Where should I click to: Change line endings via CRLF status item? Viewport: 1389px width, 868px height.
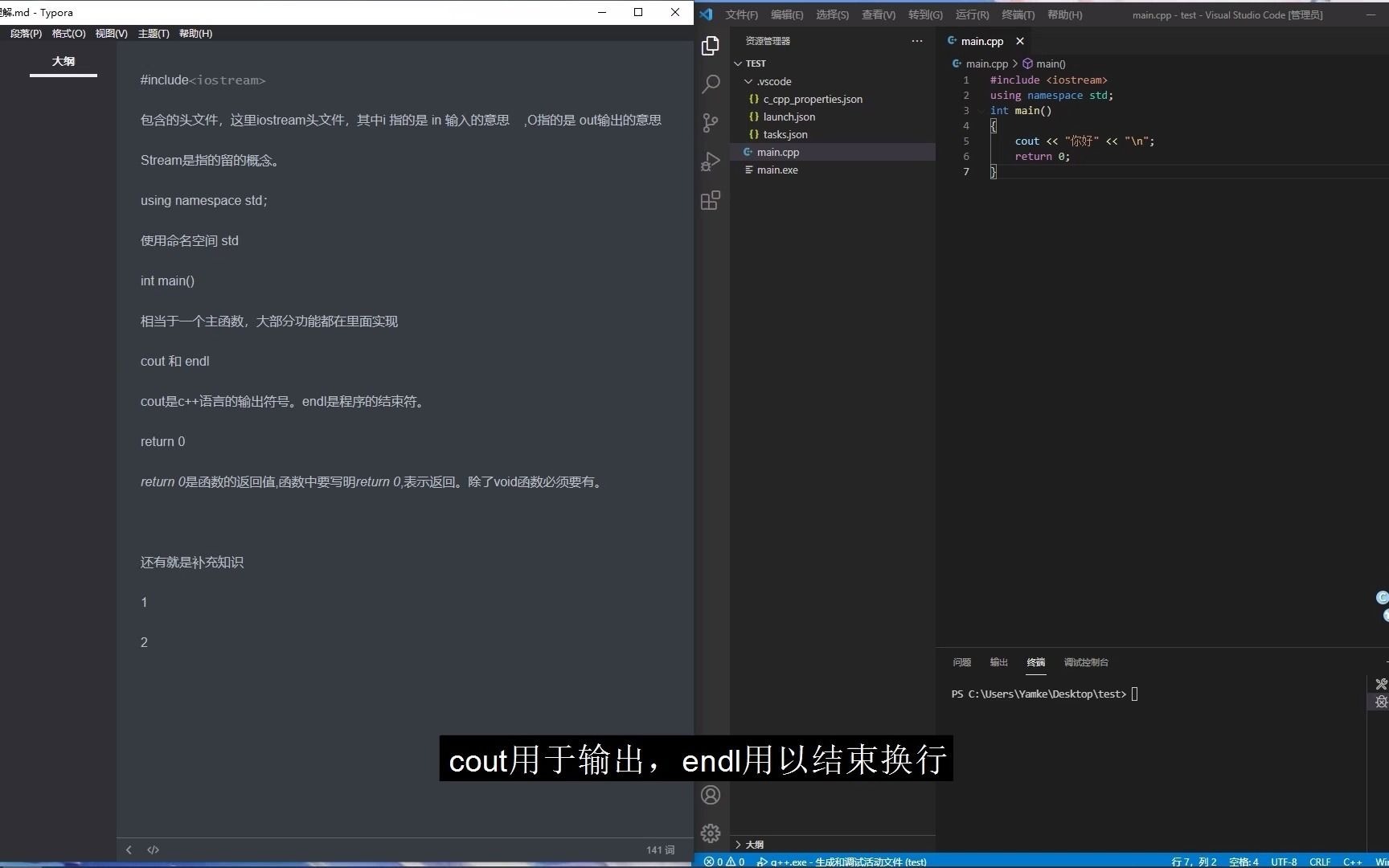(x=1321, y=862)
